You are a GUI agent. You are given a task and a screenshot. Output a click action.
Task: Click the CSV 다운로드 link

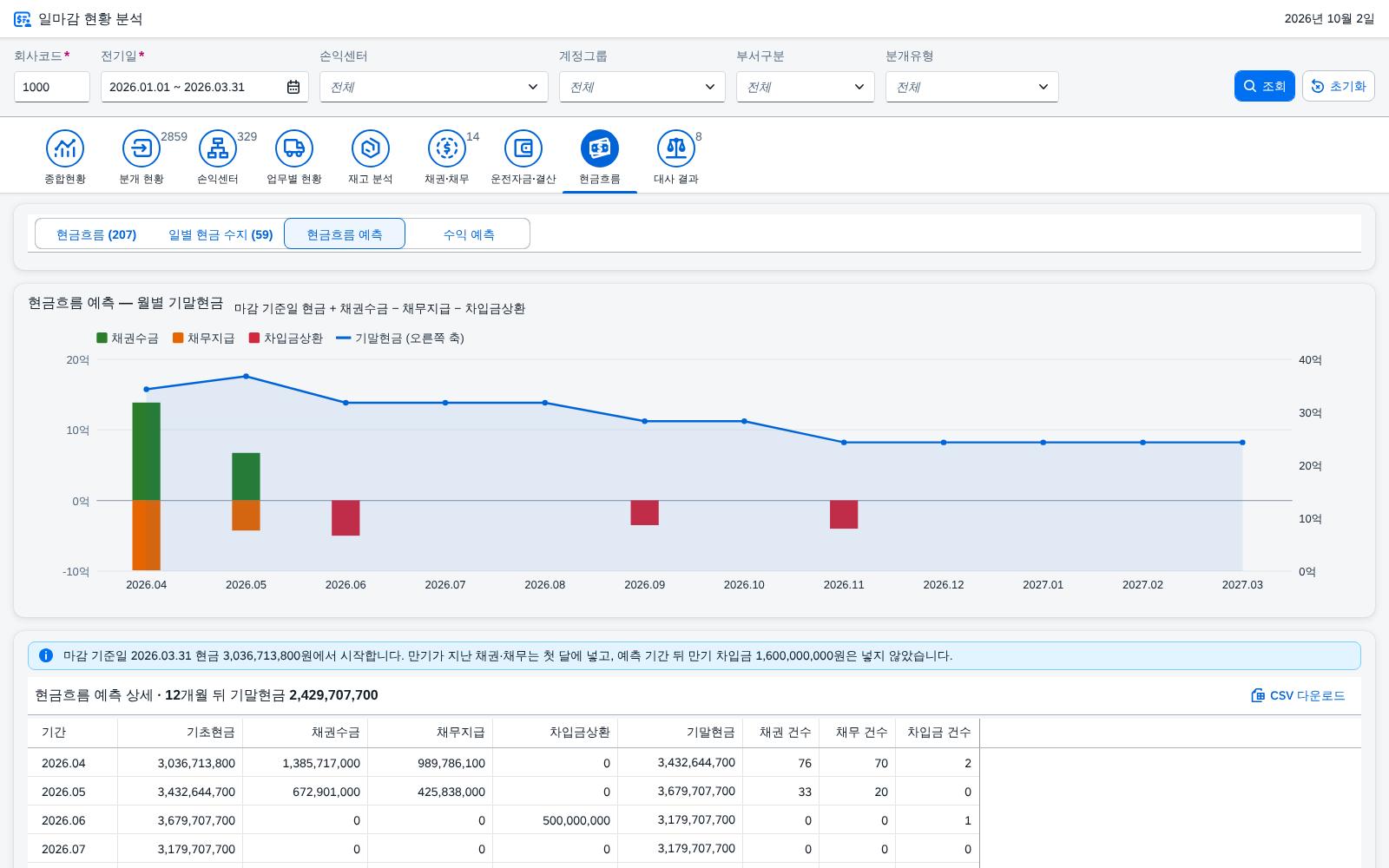click(1298, 695)
